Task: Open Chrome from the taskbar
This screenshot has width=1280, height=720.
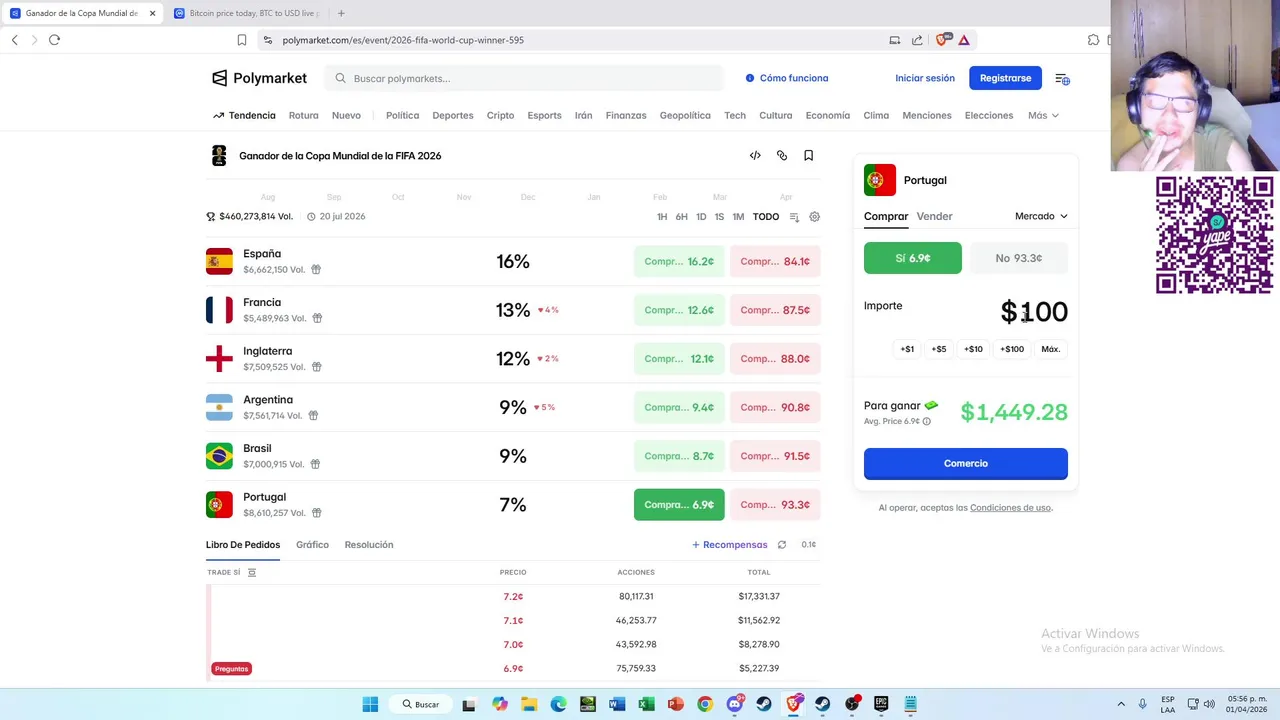Action: (x=705, y=704)
